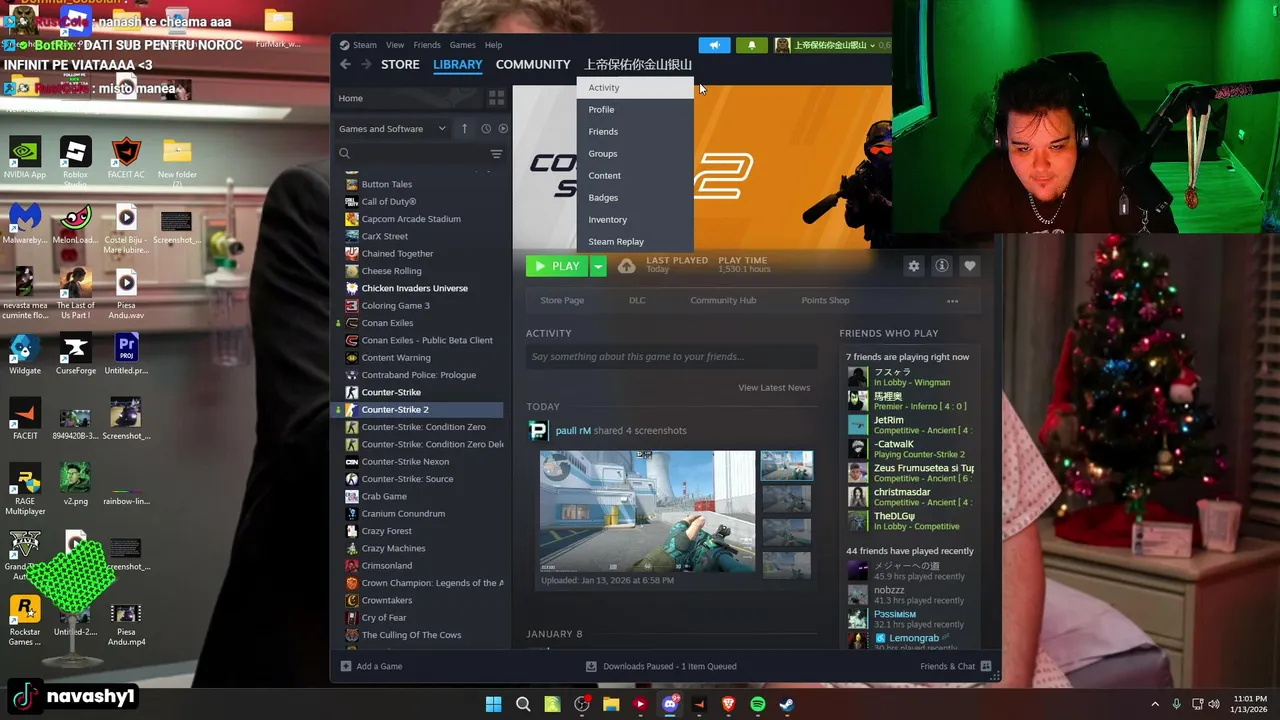This screenshot has height=720, width=1280.
Task: Select Friends in the profile dropdown
Action: click(x=634, y=132)
